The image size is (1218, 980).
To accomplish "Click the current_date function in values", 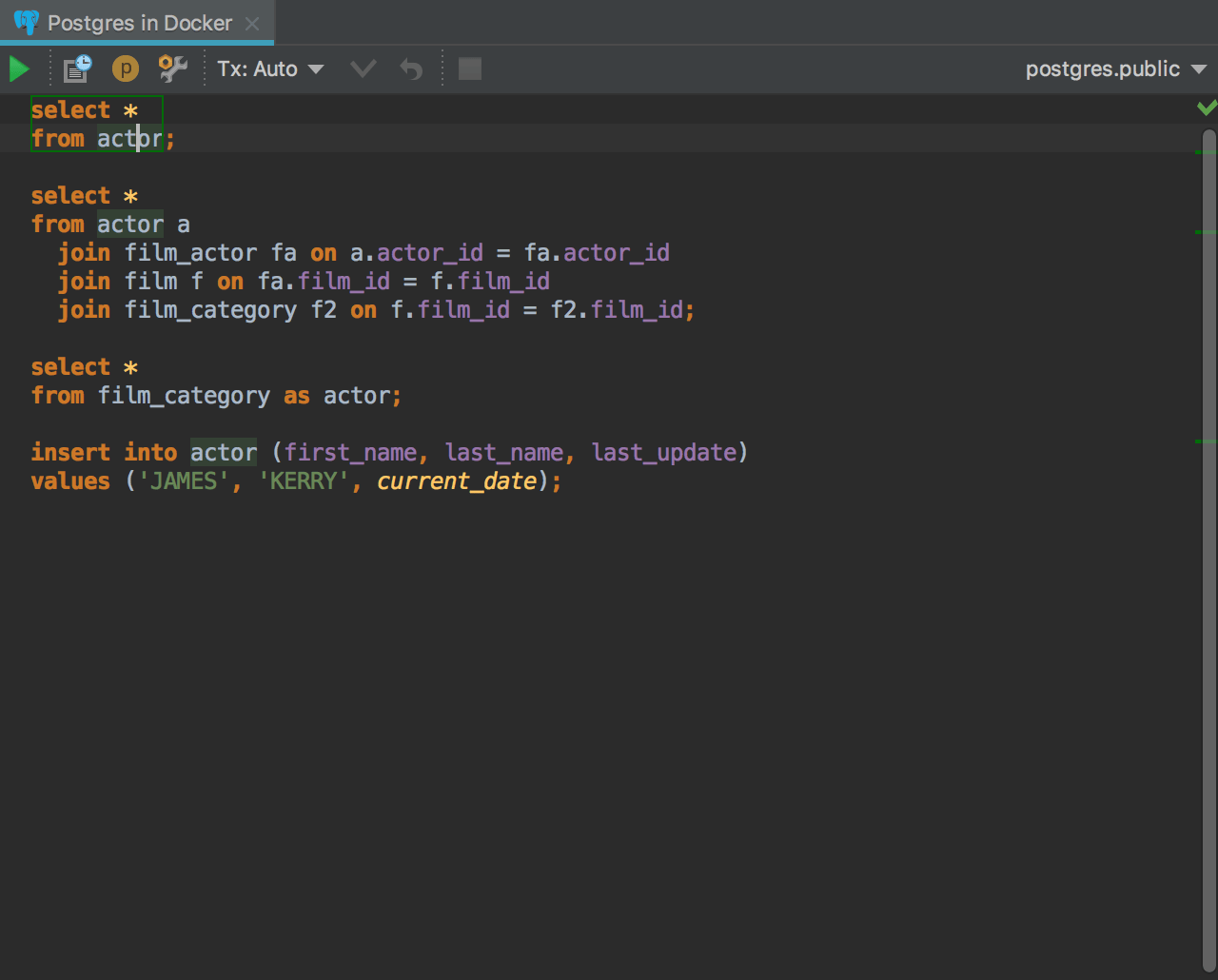I will click(457, 481).
